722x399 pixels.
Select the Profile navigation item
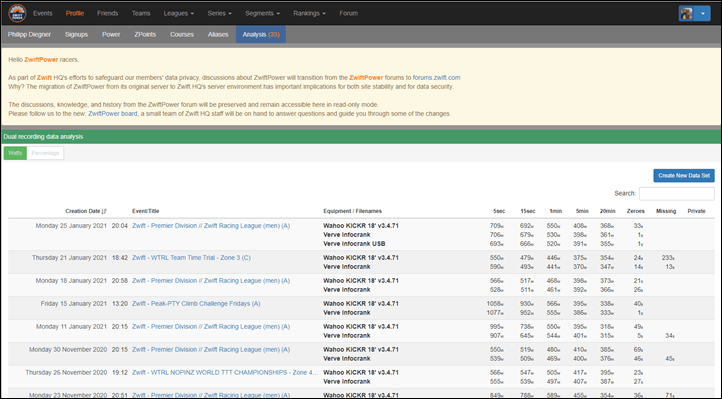[x=75, y=13]
